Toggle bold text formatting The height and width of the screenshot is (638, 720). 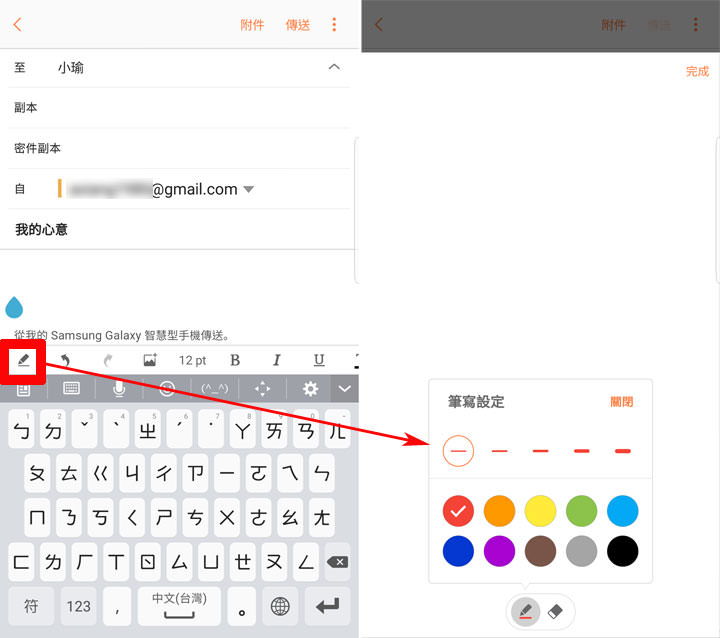[x=235, y=360]
